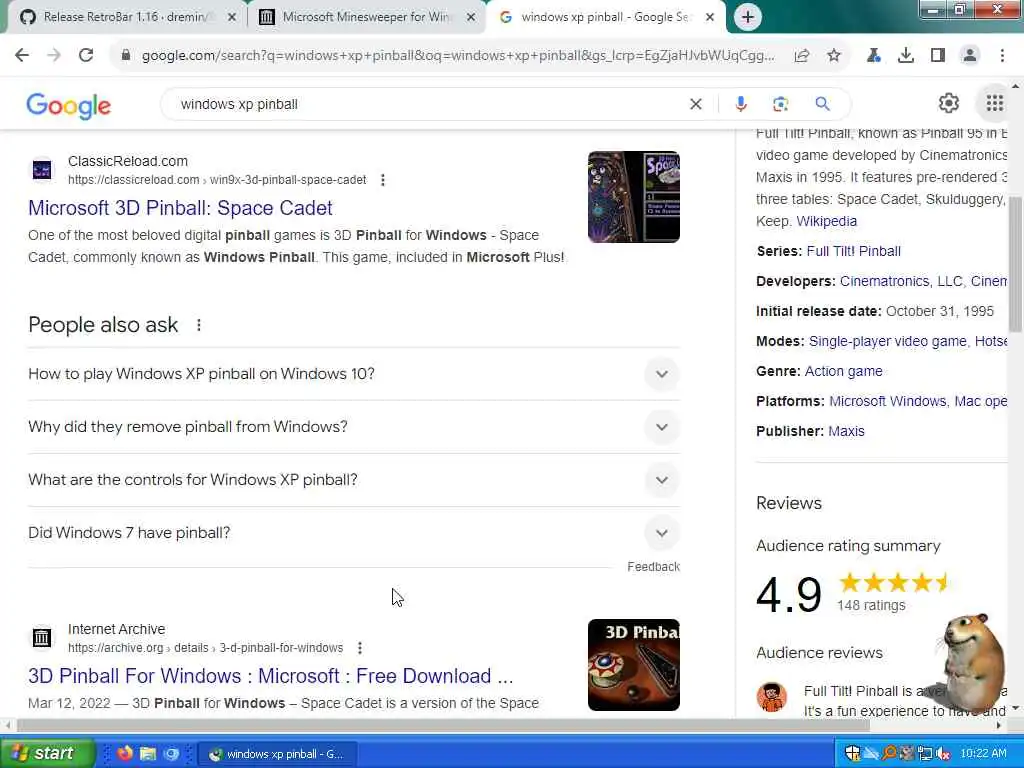Click the address bar URL

(x=457, y=56)
